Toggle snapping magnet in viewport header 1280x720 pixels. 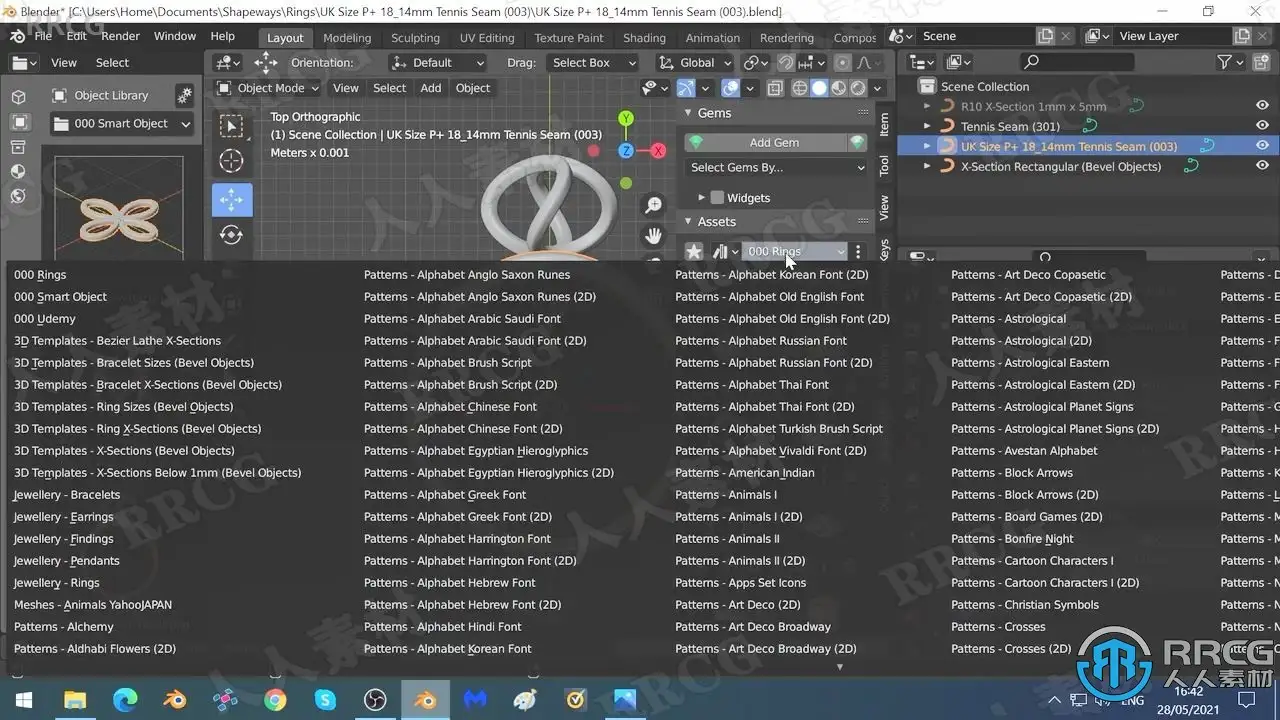(786, 62)
